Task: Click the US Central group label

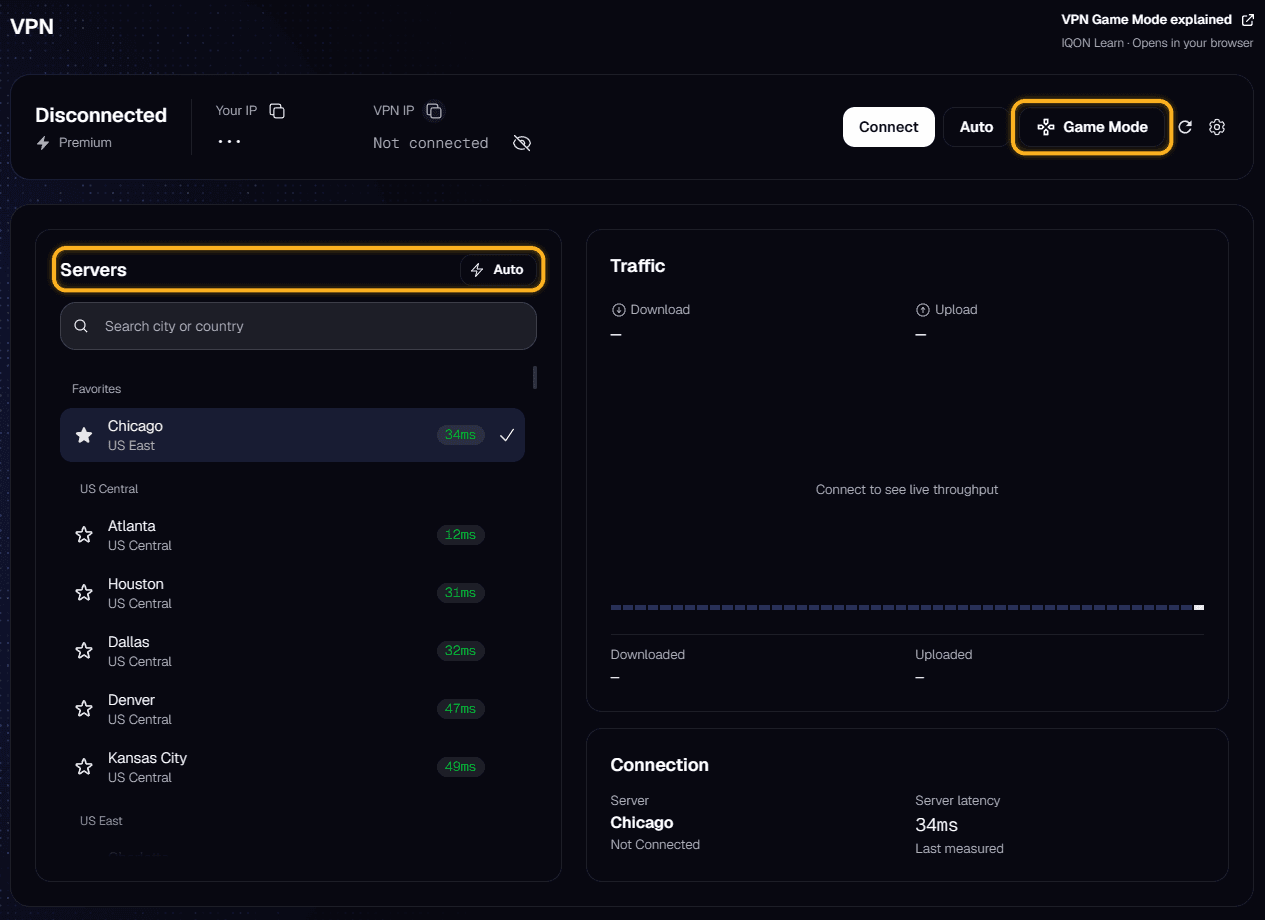Action: 109,489
